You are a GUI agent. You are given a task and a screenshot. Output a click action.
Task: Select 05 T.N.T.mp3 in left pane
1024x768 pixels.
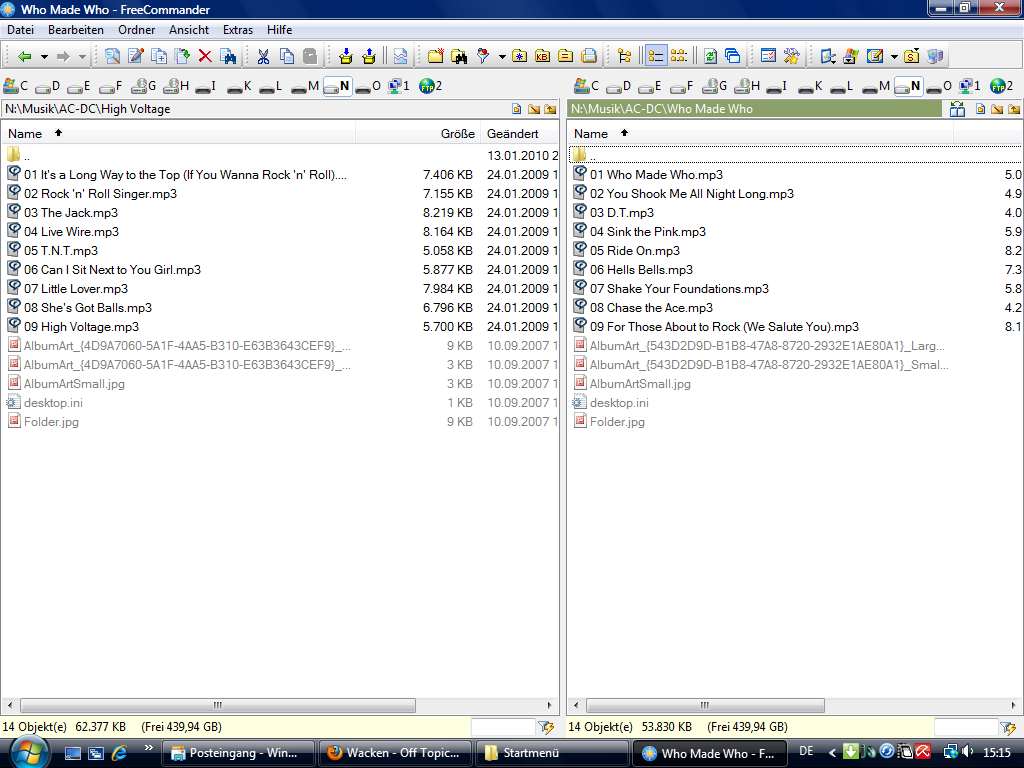[x=61, y=251]
